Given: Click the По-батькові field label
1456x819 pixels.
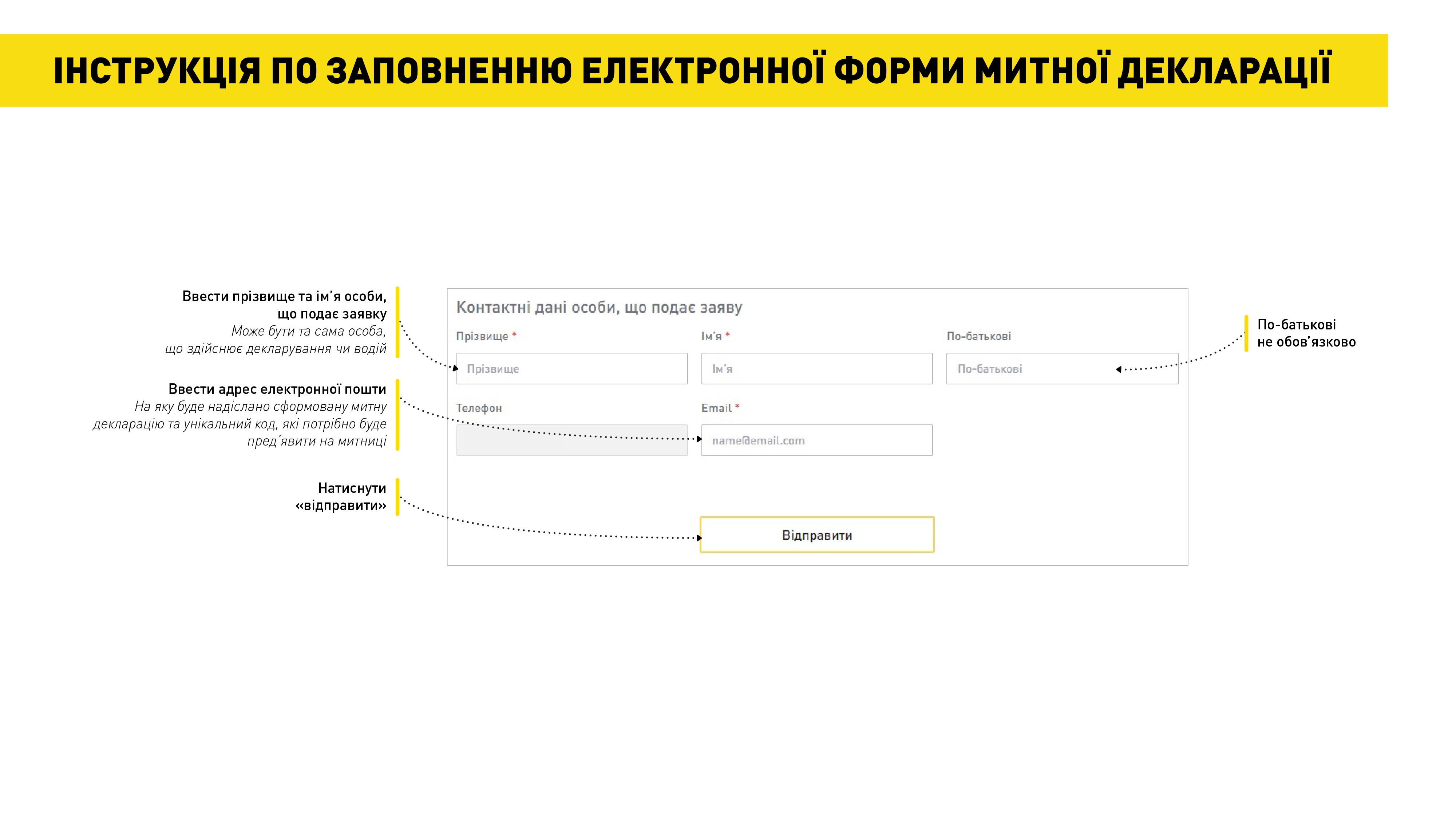Looking at the screenshot, I should 979,336.
